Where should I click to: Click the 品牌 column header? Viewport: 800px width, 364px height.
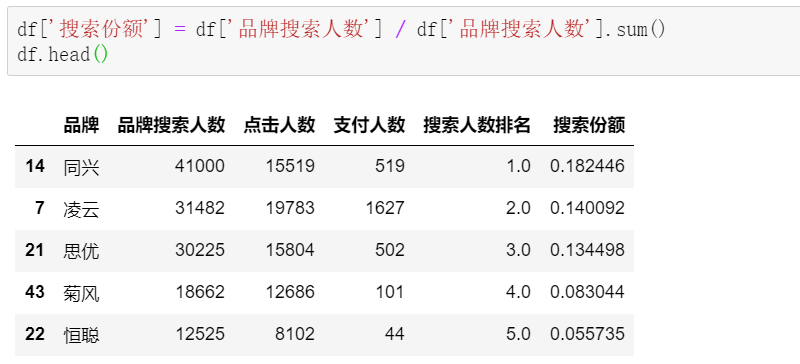click(x=81, y=125)
